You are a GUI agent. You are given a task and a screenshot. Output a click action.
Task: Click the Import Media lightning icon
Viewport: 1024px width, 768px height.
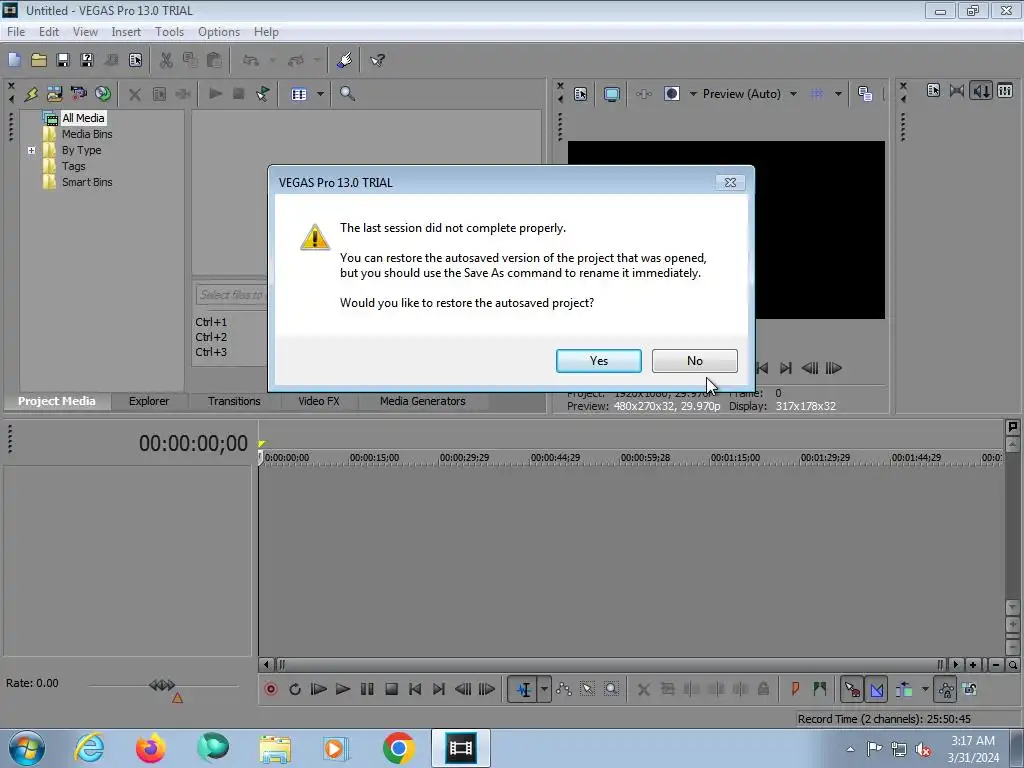31,94
